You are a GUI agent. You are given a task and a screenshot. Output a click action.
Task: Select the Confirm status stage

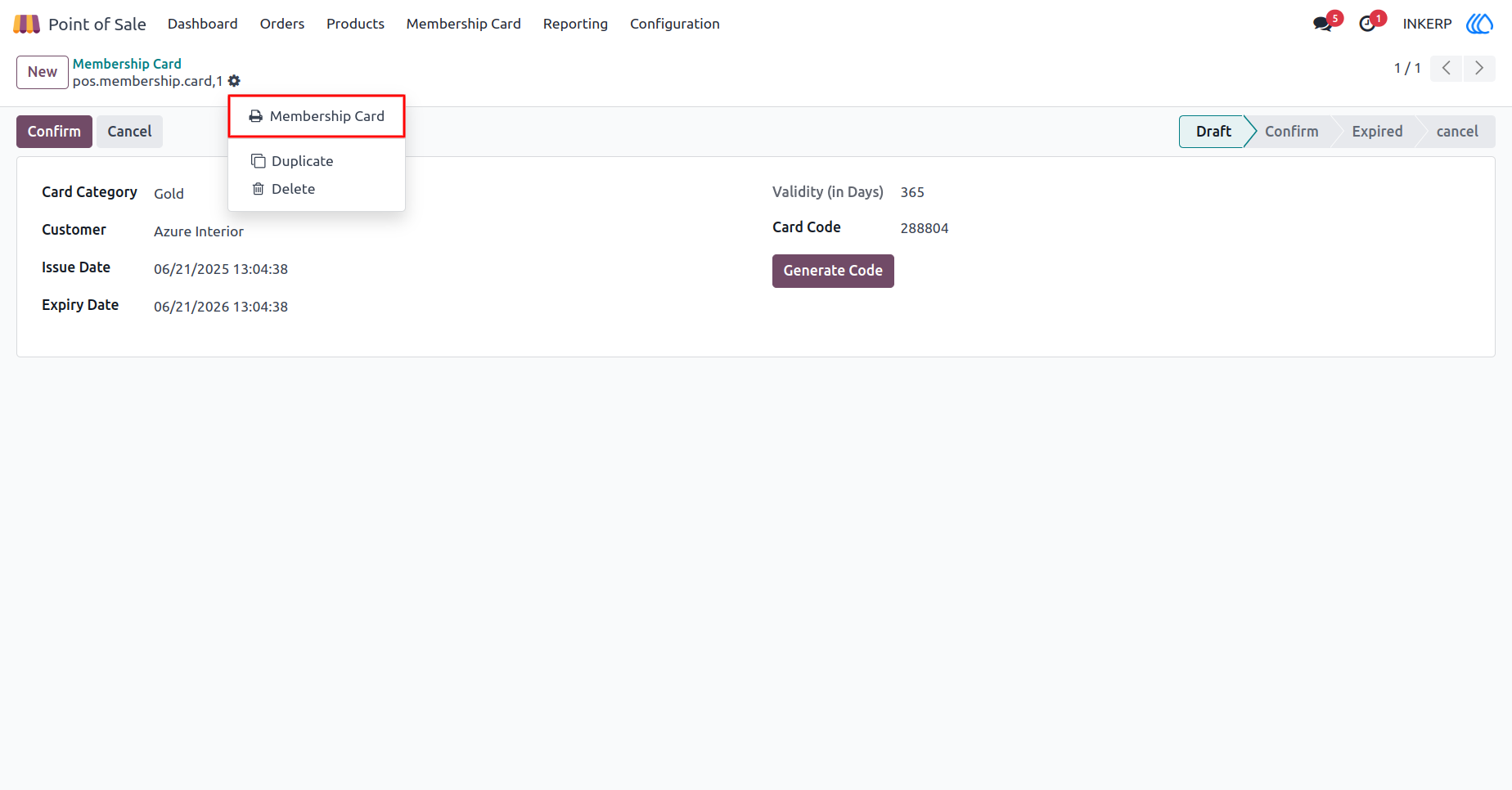[x=1291, y=132]
